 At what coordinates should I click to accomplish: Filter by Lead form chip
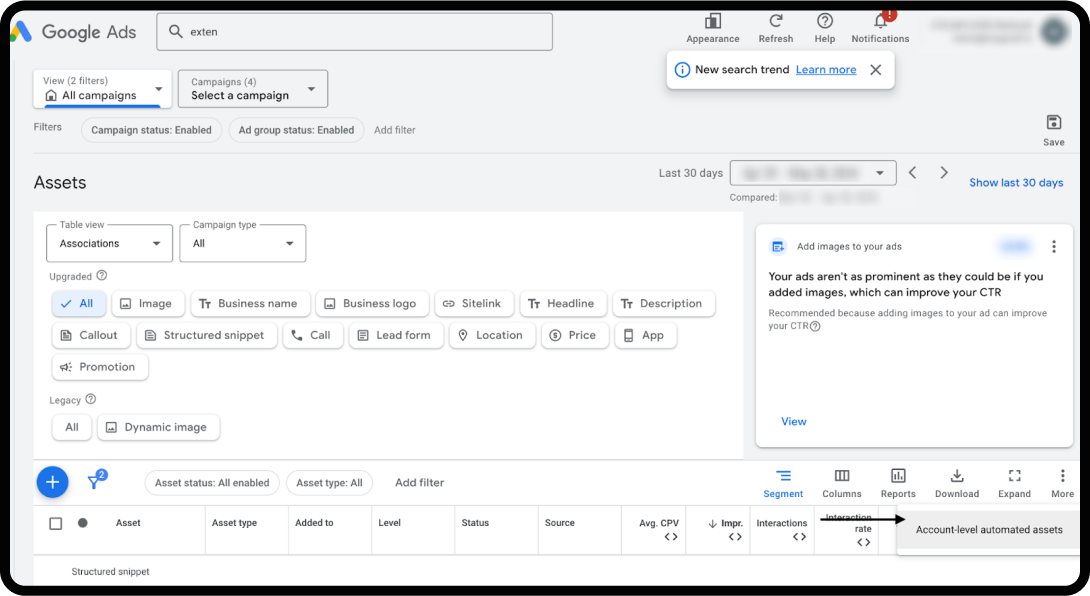[396, 335]
